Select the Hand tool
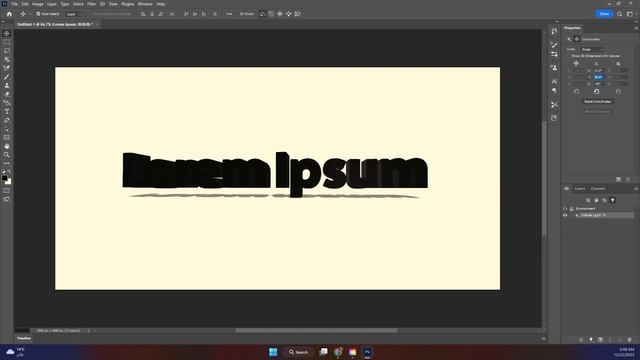This screenshot has height=360, width=640. (x=7, y=146)
